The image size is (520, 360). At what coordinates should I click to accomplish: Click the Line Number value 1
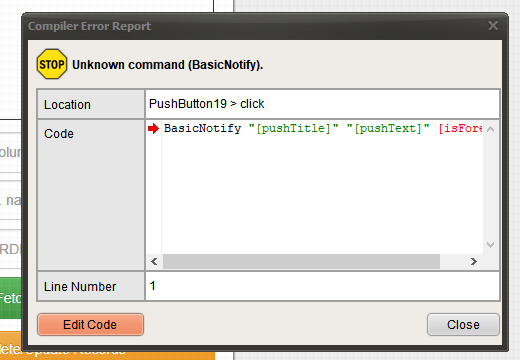[153, 286]
